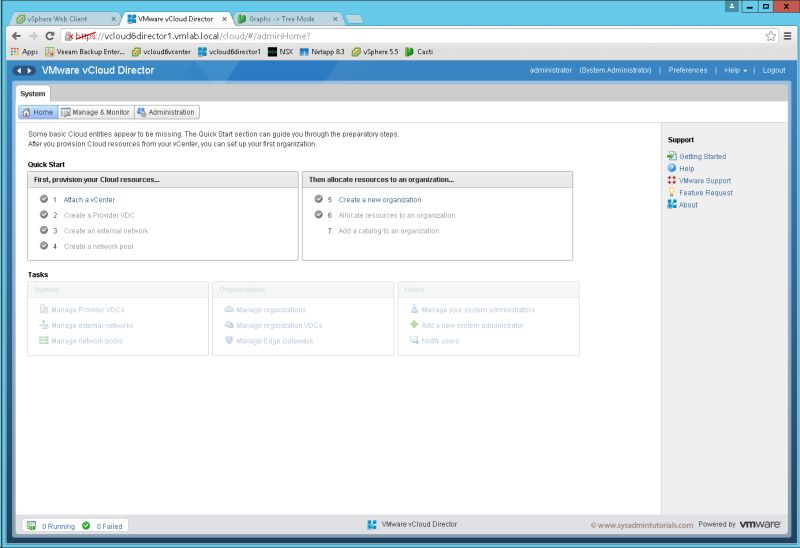
Task: Click Create a Provider VDC
Action: (99, 215)
